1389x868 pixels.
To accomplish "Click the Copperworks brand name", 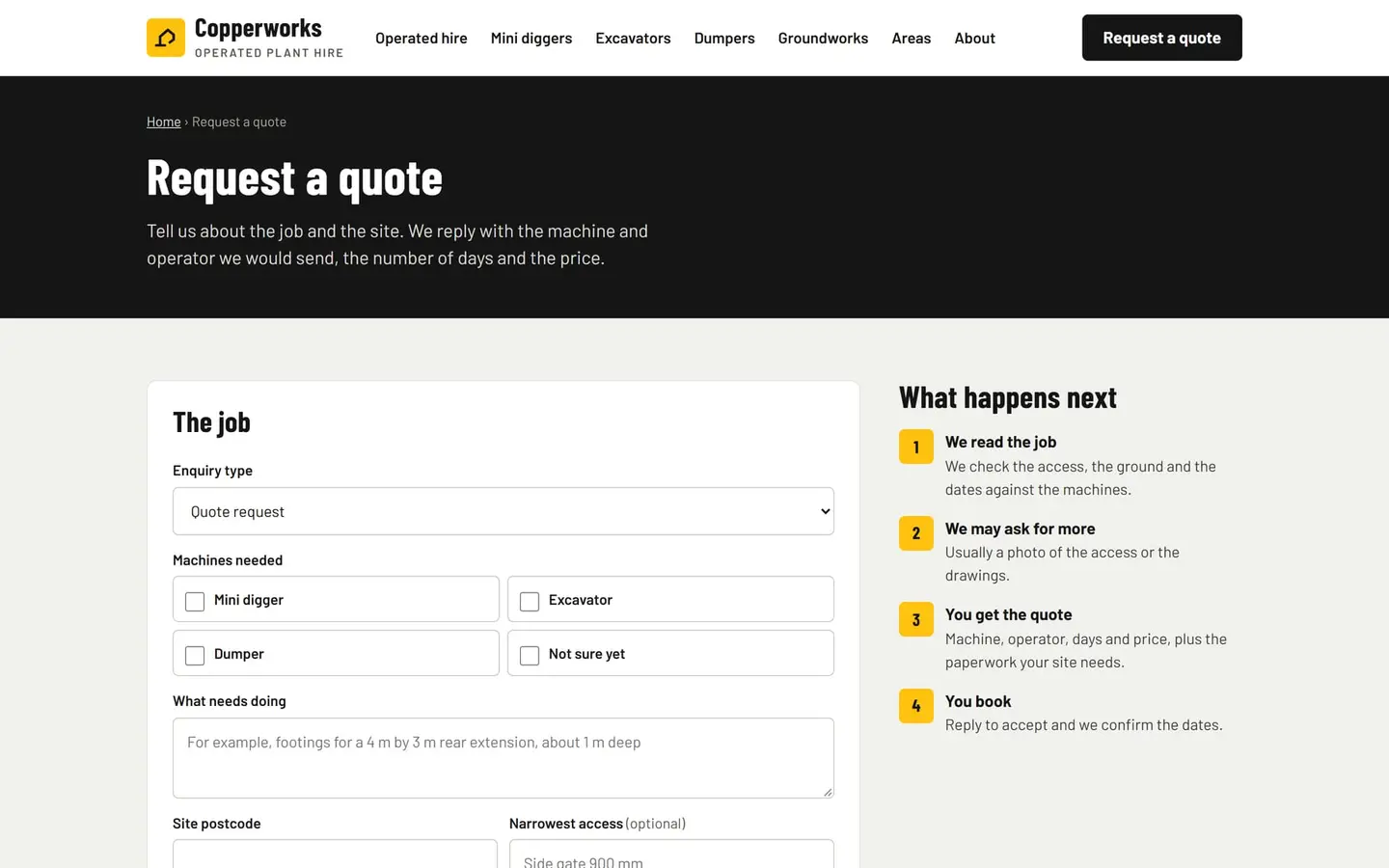I will 259,28.
